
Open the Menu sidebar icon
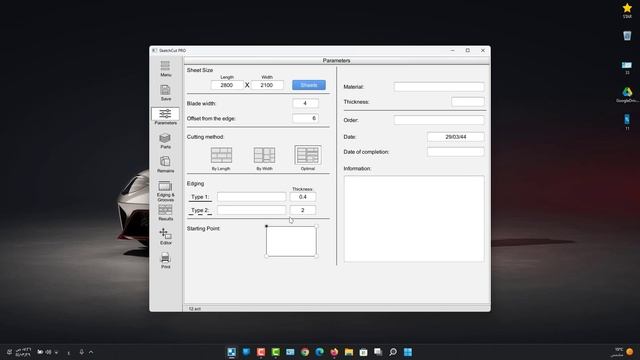click(x=165, y=69)
